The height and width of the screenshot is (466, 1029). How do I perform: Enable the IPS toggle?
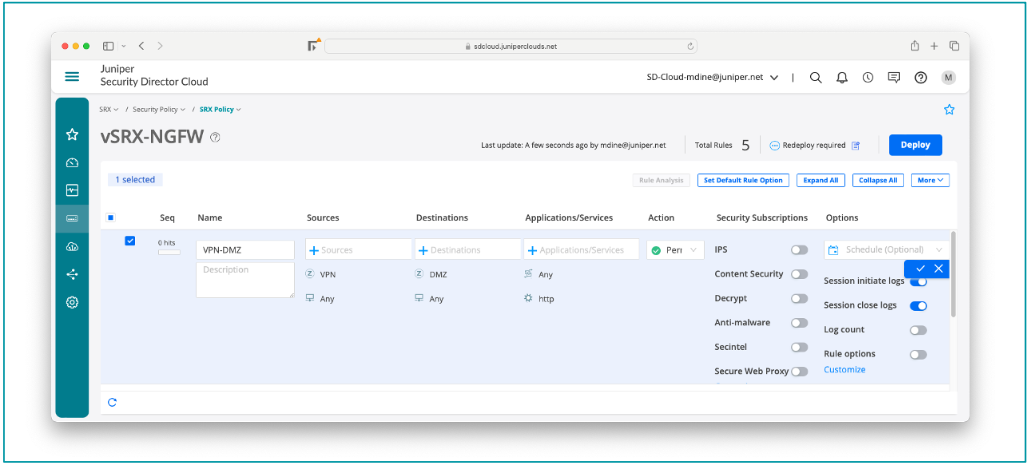coord(799,250)
